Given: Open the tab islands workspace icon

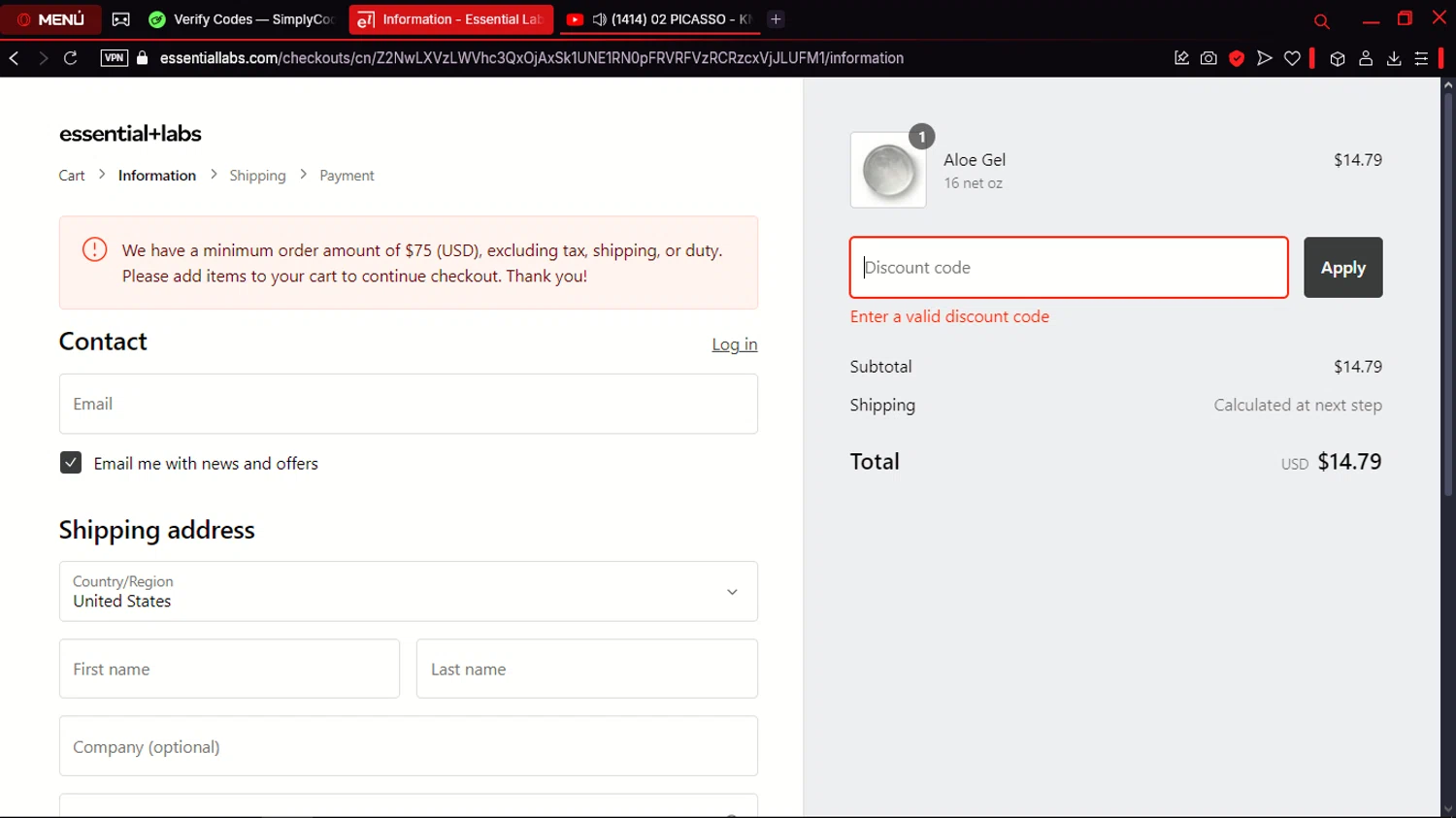Looking at the screenshot, I should point(120,19).
